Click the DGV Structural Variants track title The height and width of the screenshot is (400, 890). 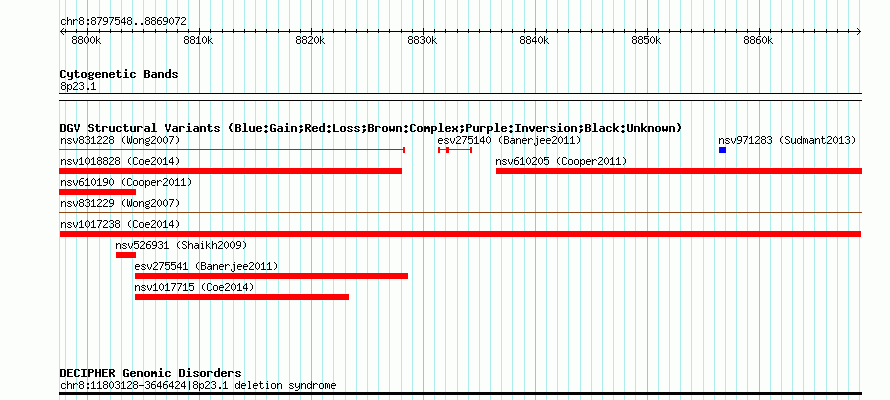click(371, 128)
